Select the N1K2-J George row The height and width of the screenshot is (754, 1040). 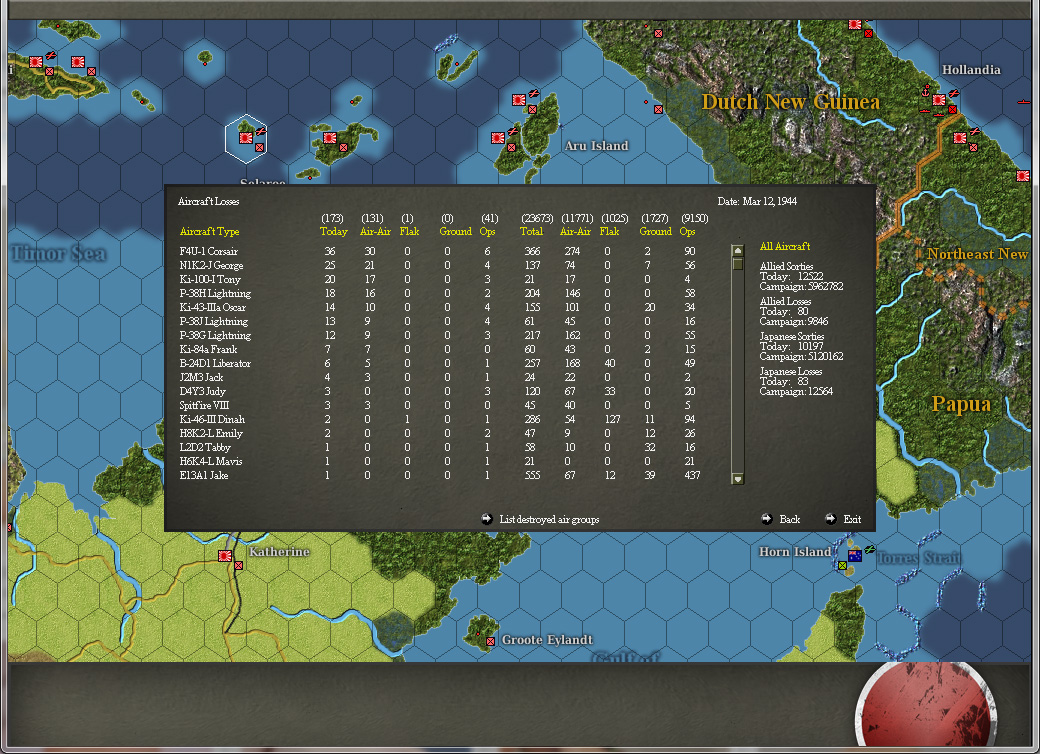(440, 265)
